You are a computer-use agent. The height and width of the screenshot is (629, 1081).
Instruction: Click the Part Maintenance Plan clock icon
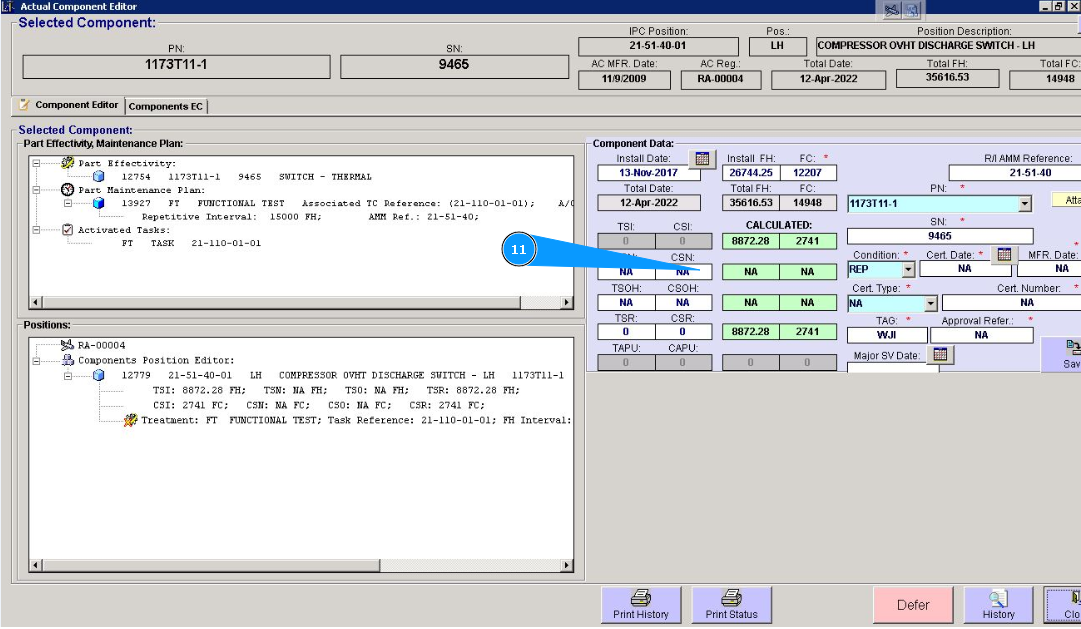point(68,190)
